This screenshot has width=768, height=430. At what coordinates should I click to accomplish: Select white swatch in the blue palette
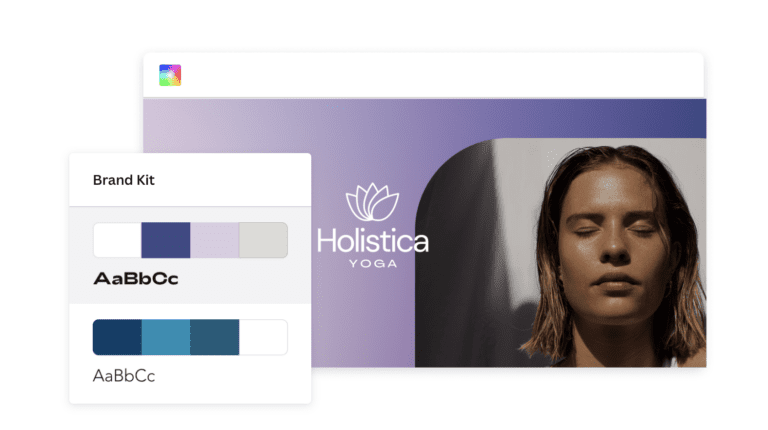tap(263, 337)
